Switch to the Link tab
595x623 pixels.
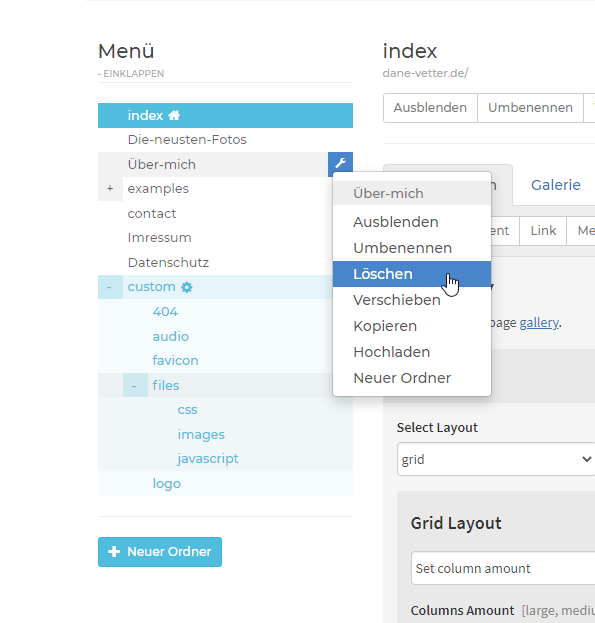(x=543, y=231)
